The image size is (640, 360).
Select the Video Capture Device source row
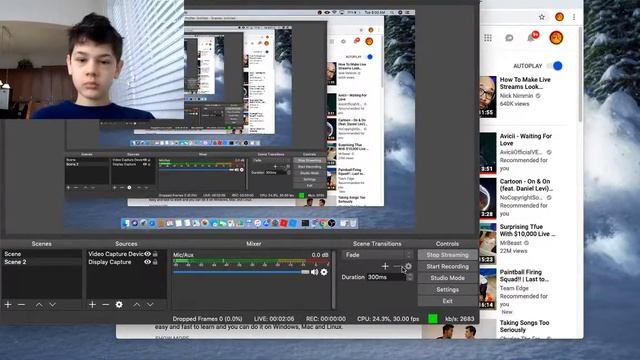[x=126, y=254]
